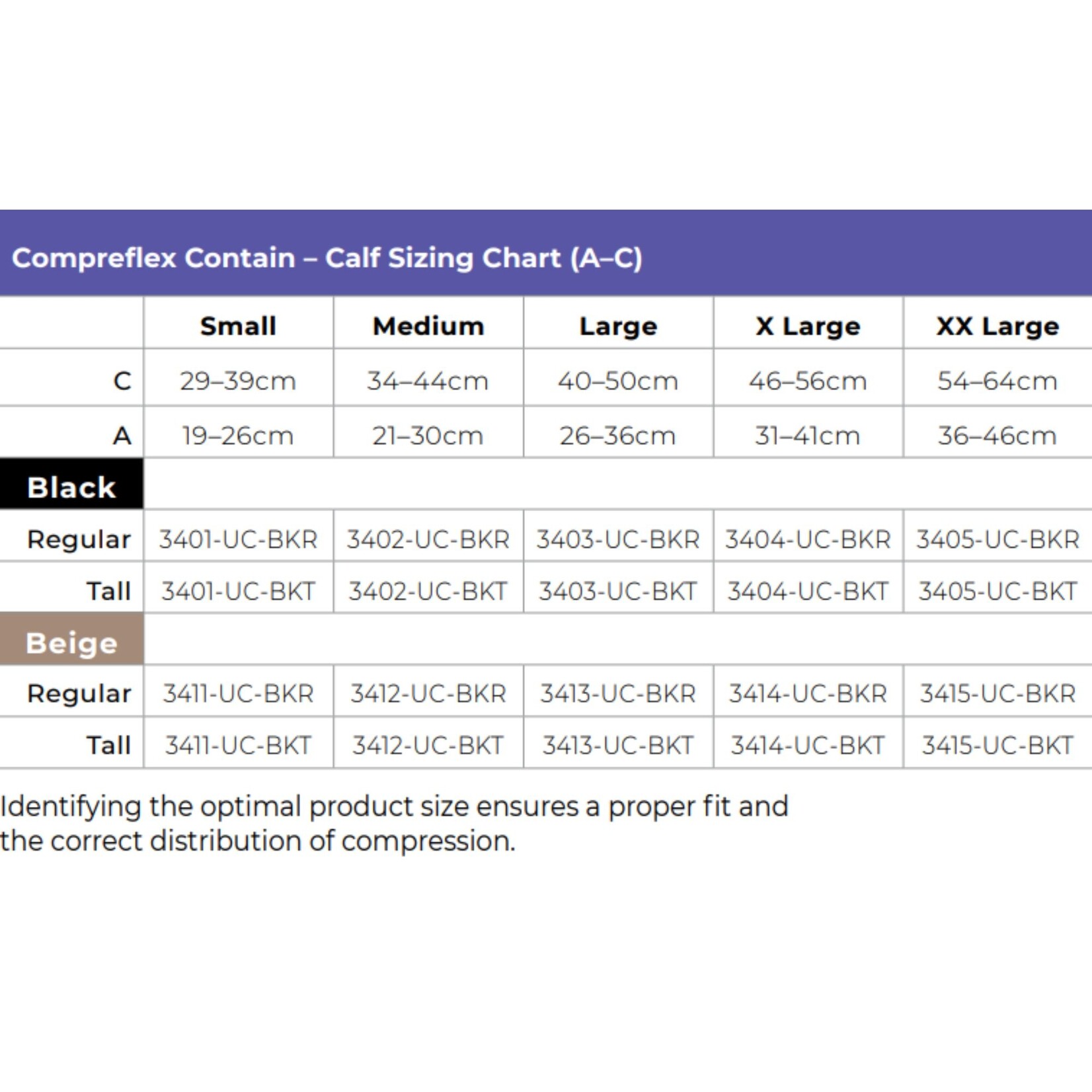Click product code 3405-UC-BKR
The height and width of the screenshot is (1092, 1092).
(997, 539)
